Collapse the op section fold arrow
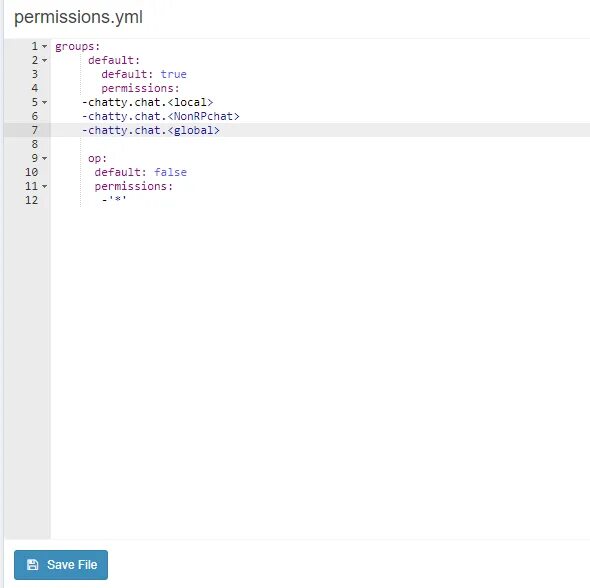 click(44, 158)
